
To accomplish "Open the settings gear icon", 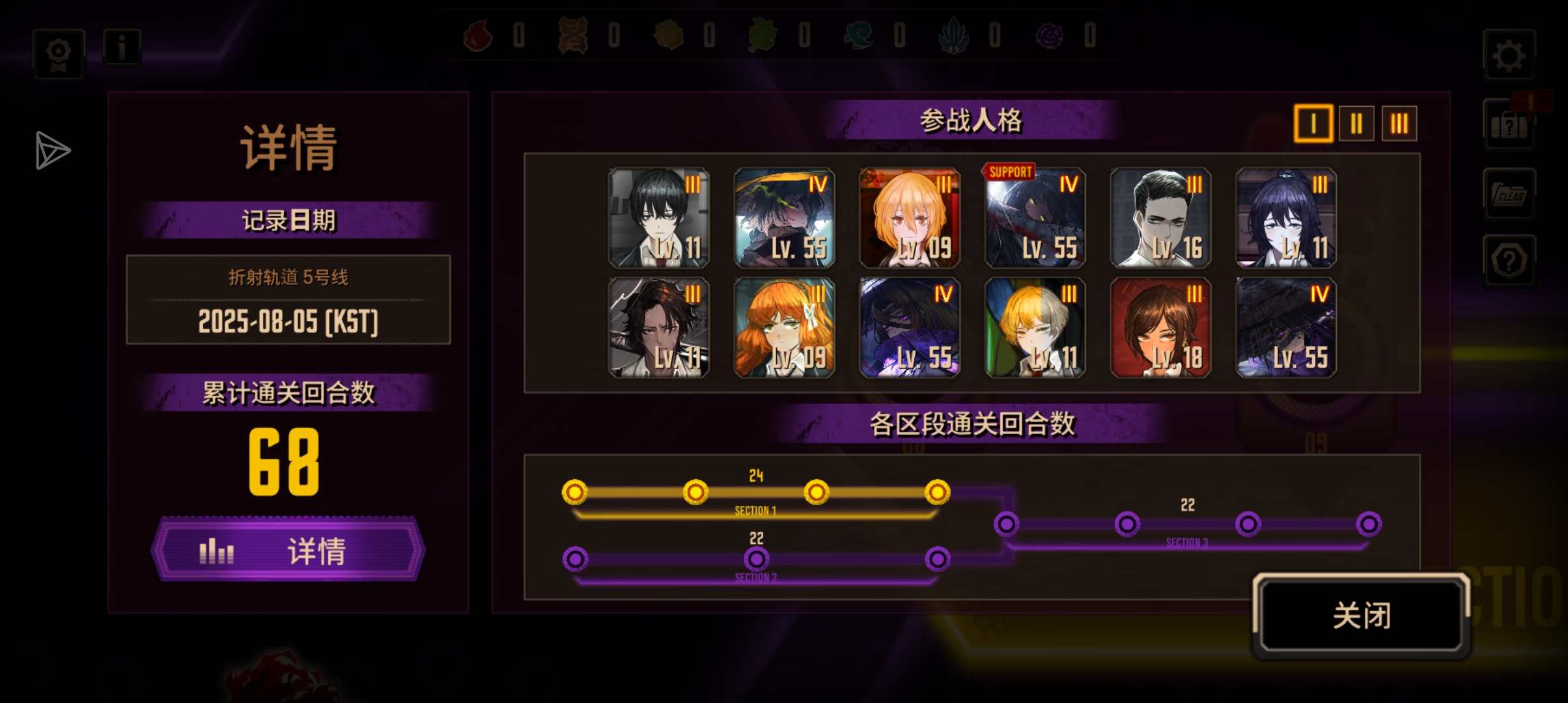I will pyautogui.click(x=1509, y=56).
